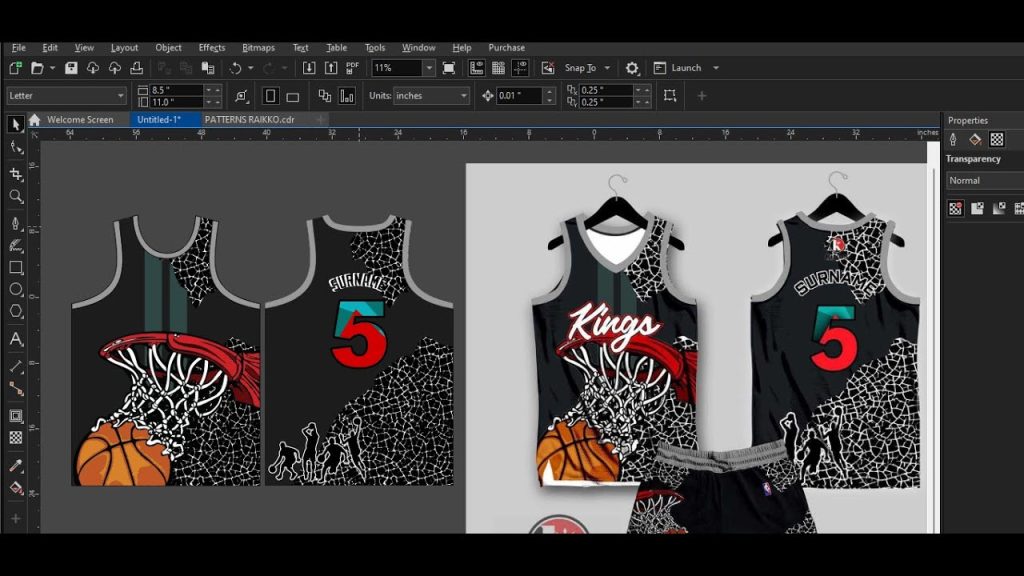The image size is (1024, 576).
Task: Open the Effects menu
Action: point(212,48)
